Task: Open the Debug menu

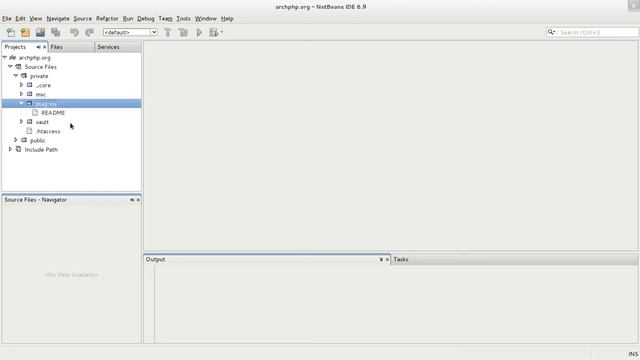Action: [x=145, y=18]
